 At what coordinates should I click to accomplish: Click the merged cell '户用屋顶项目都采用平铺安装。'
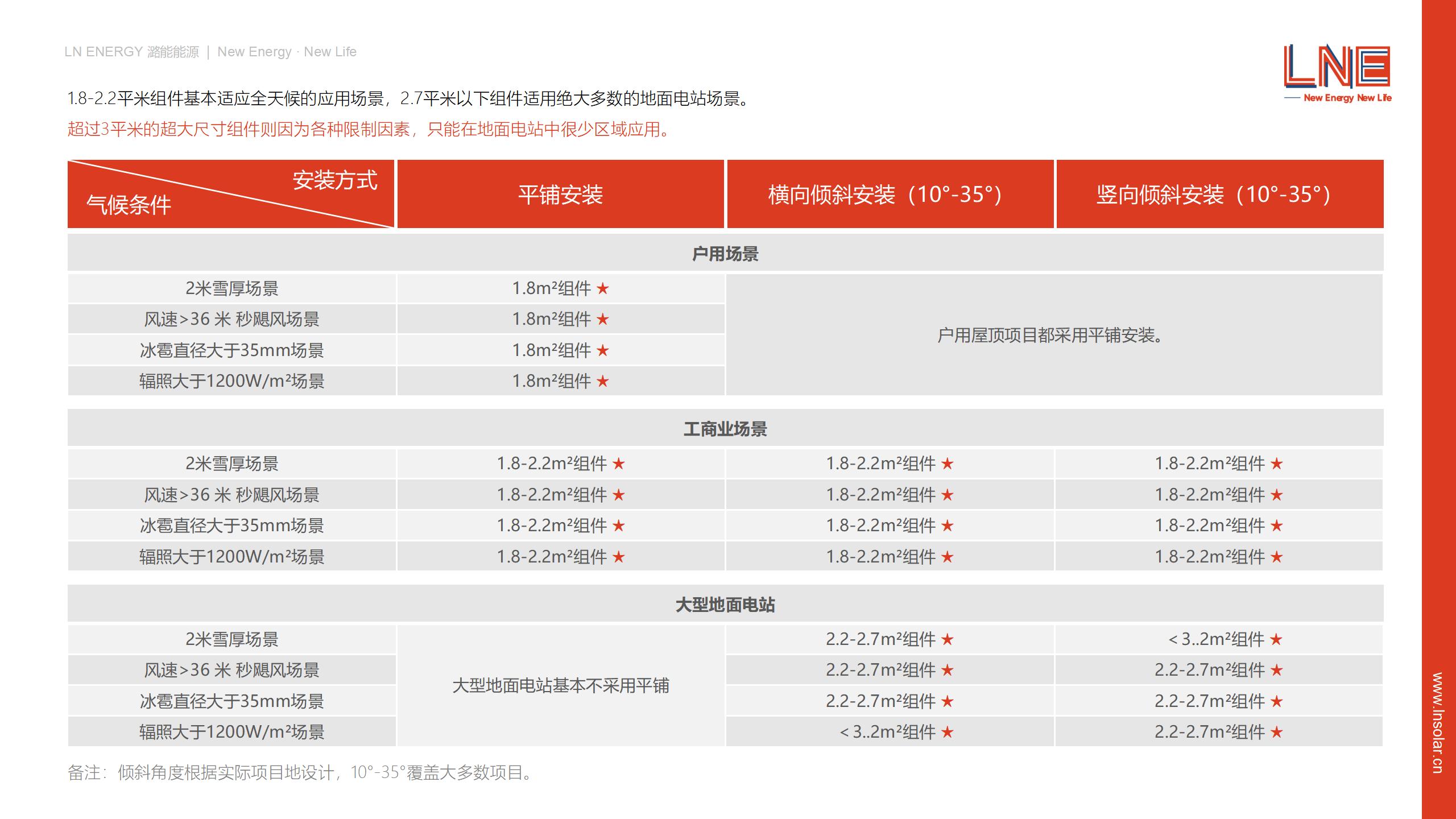[x=1054, y=335]
